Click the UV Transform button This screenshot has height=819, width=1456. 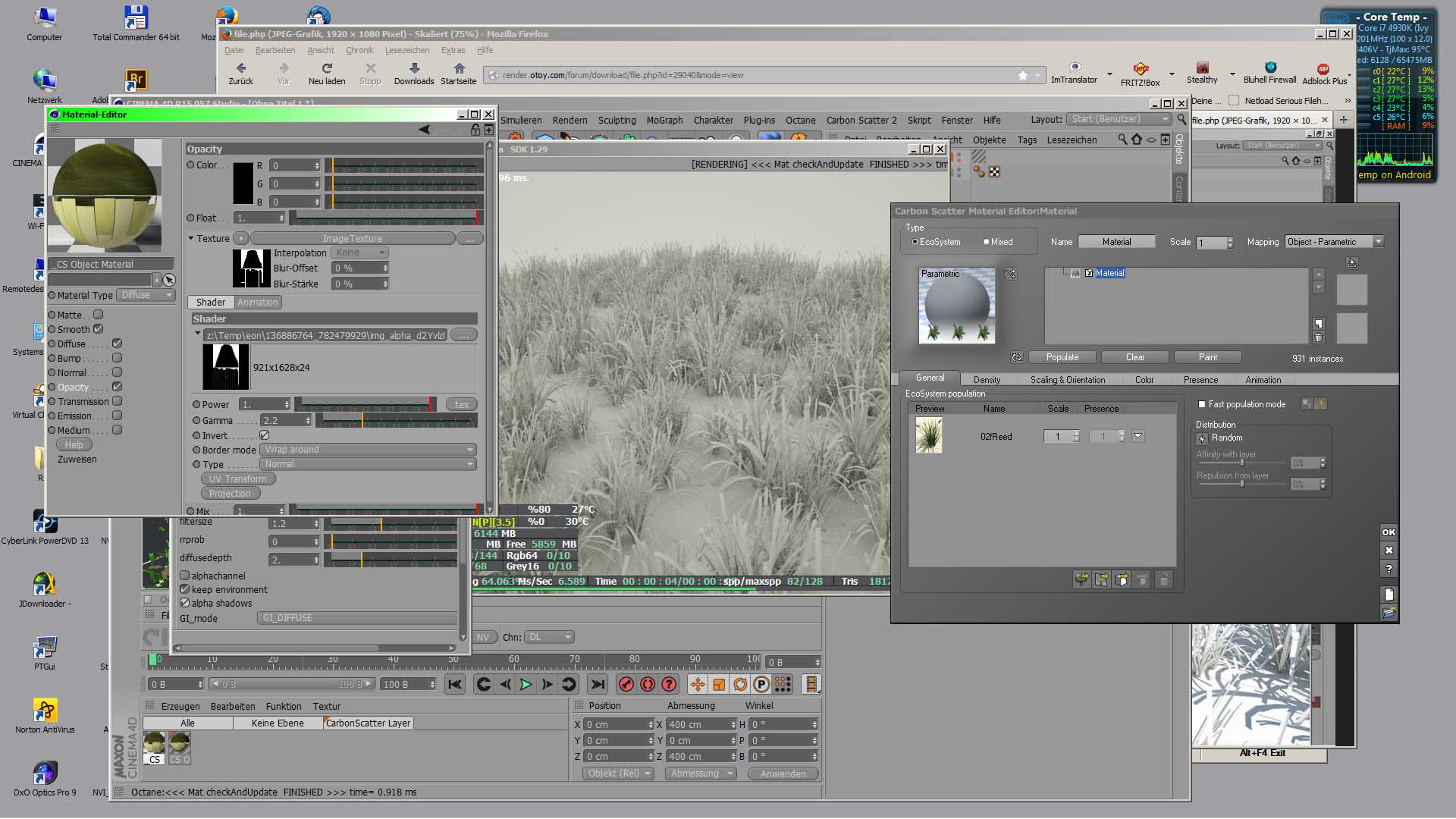(x=237, y=479)
